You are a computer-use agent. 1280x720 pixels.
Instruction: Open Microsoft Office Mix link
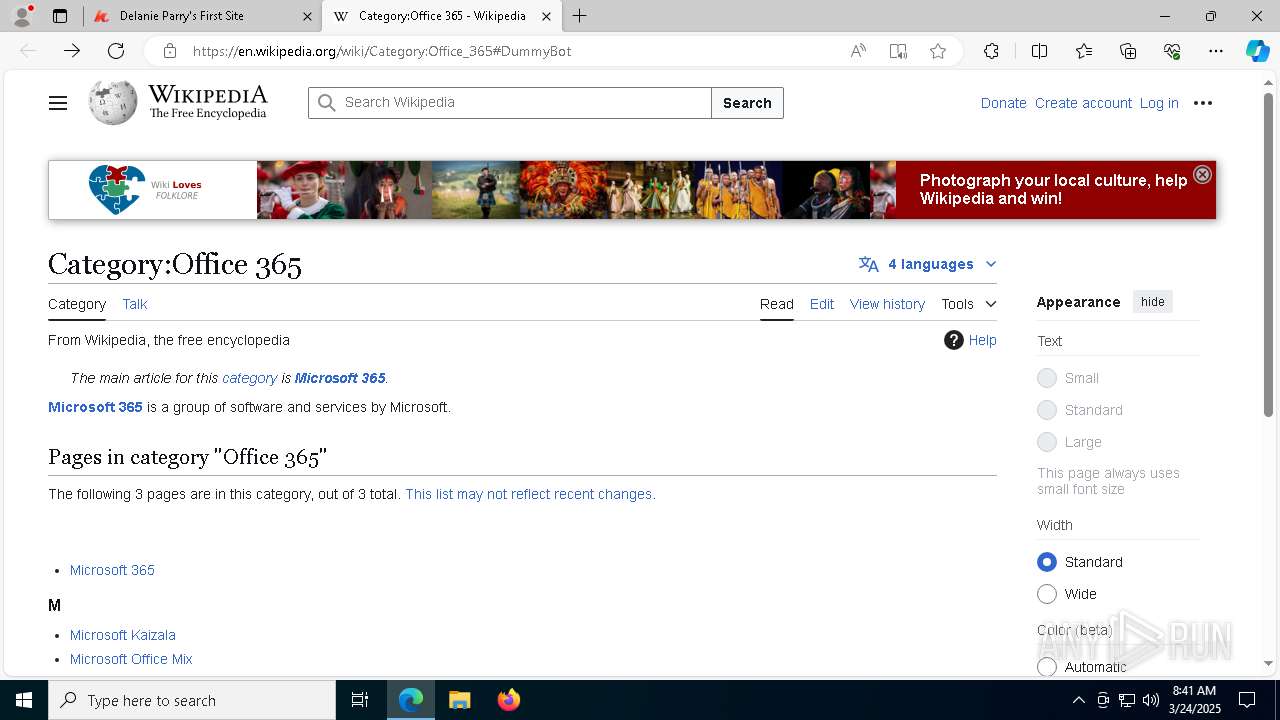pos(131,659)
